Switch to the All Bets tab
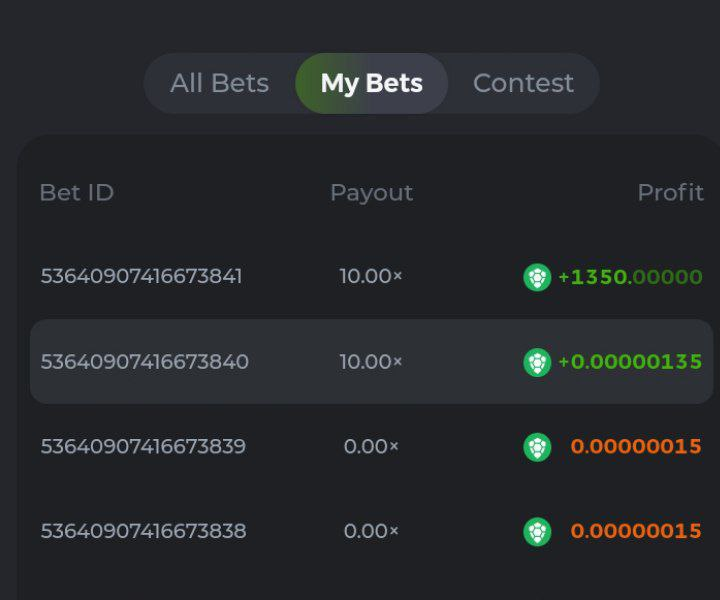The height and width of the screenshot is (600, 720). (x=219, y=83)
